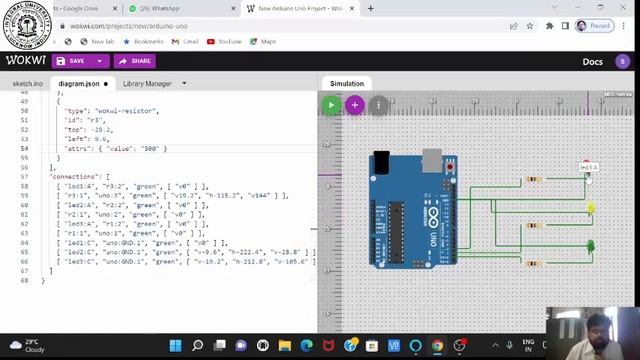Select the diagram.json tab
Image resolution: width=640 pixels, height=360 pixels.
(79, 84)
